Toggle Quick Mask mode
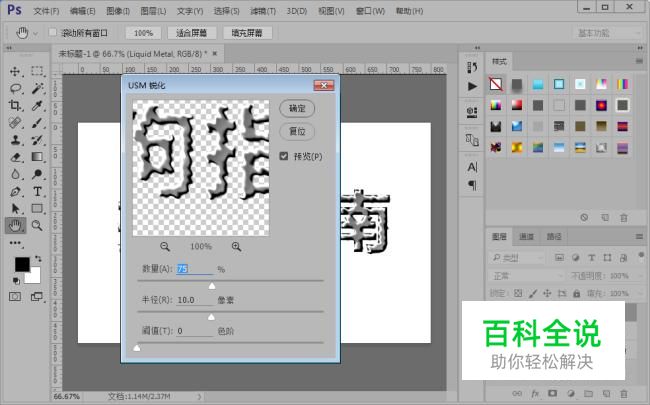 15,297
